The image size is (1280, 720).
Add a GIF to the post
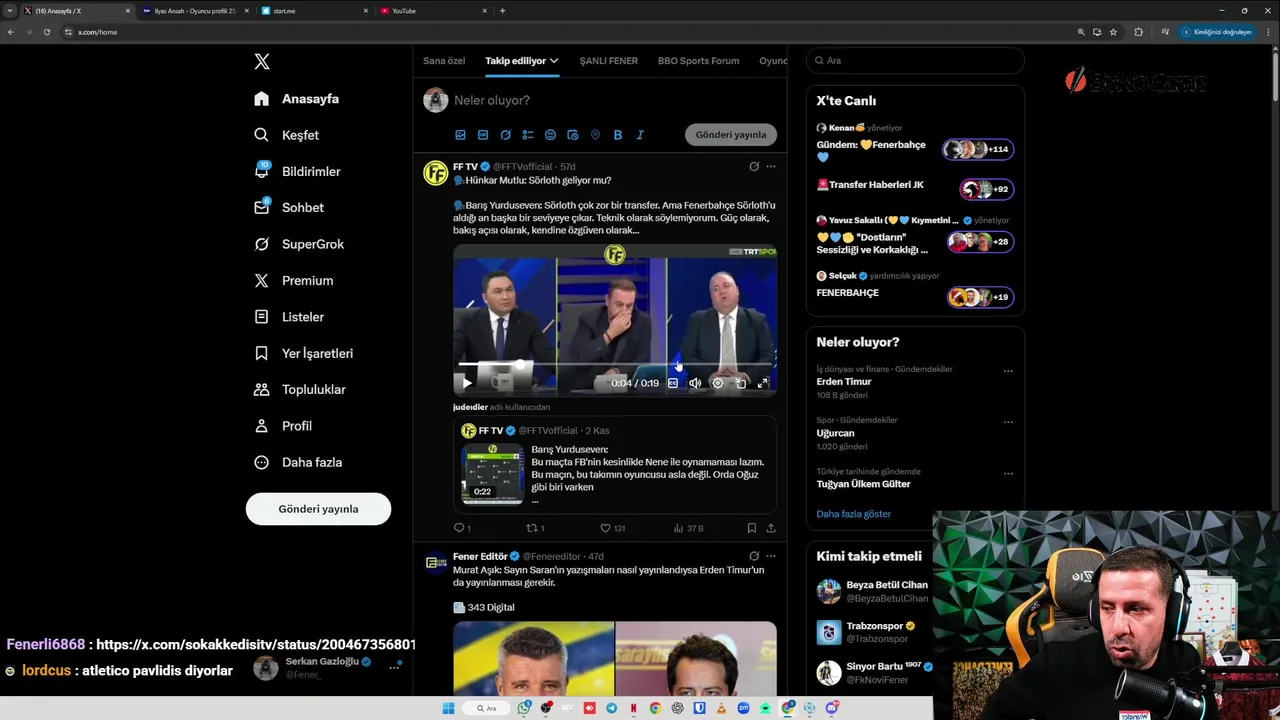click(483, 135)
